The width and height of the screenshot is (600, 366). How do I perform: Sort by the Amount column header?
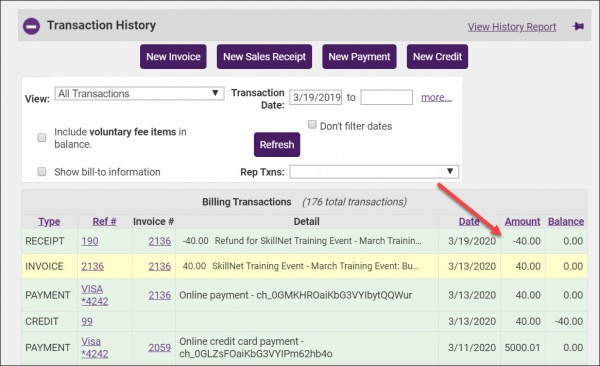[x=522, y=221]
